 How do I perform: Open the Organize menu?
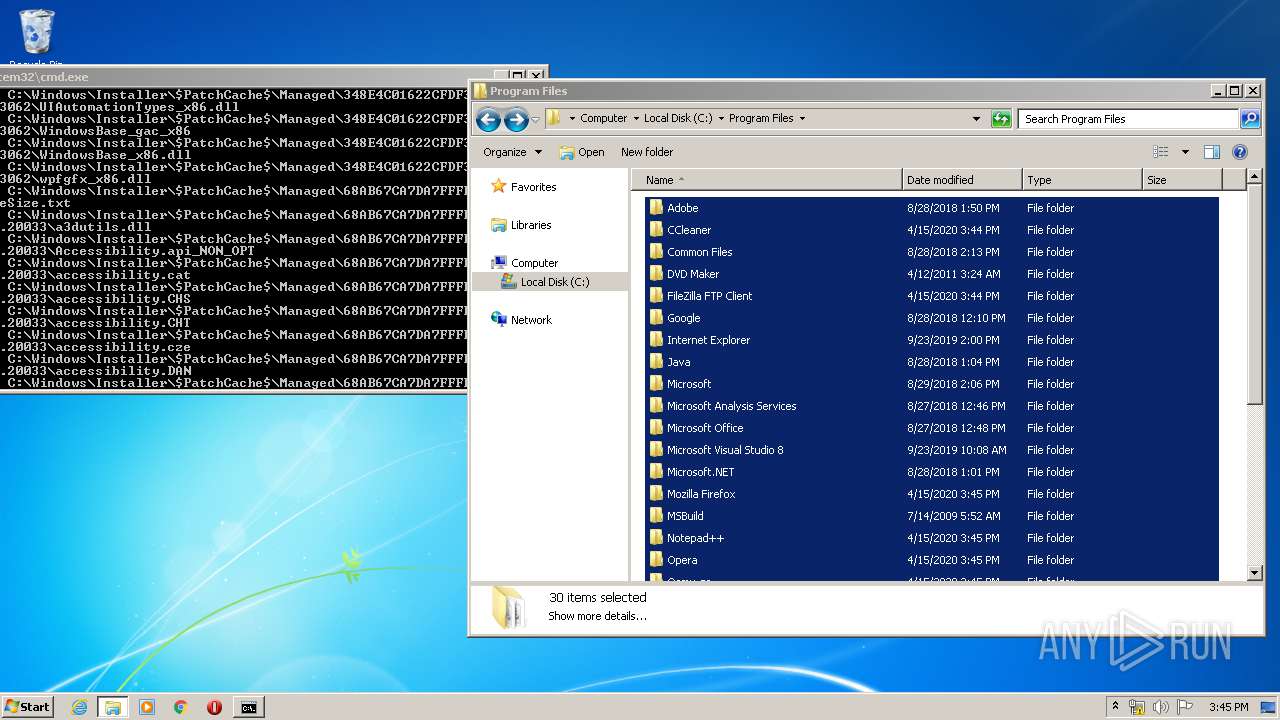click(512, 152)
